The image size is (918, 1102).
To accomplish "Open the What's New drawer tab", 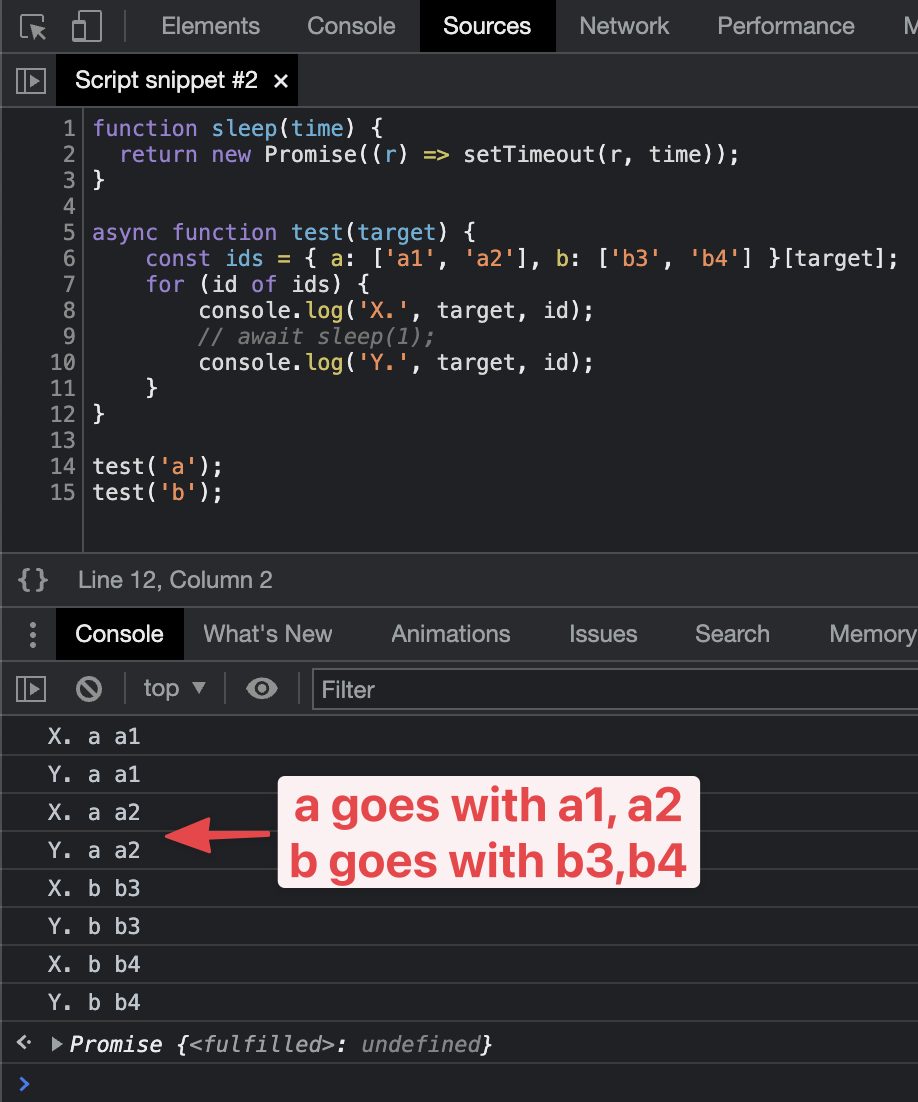I will tap(268, 634).
